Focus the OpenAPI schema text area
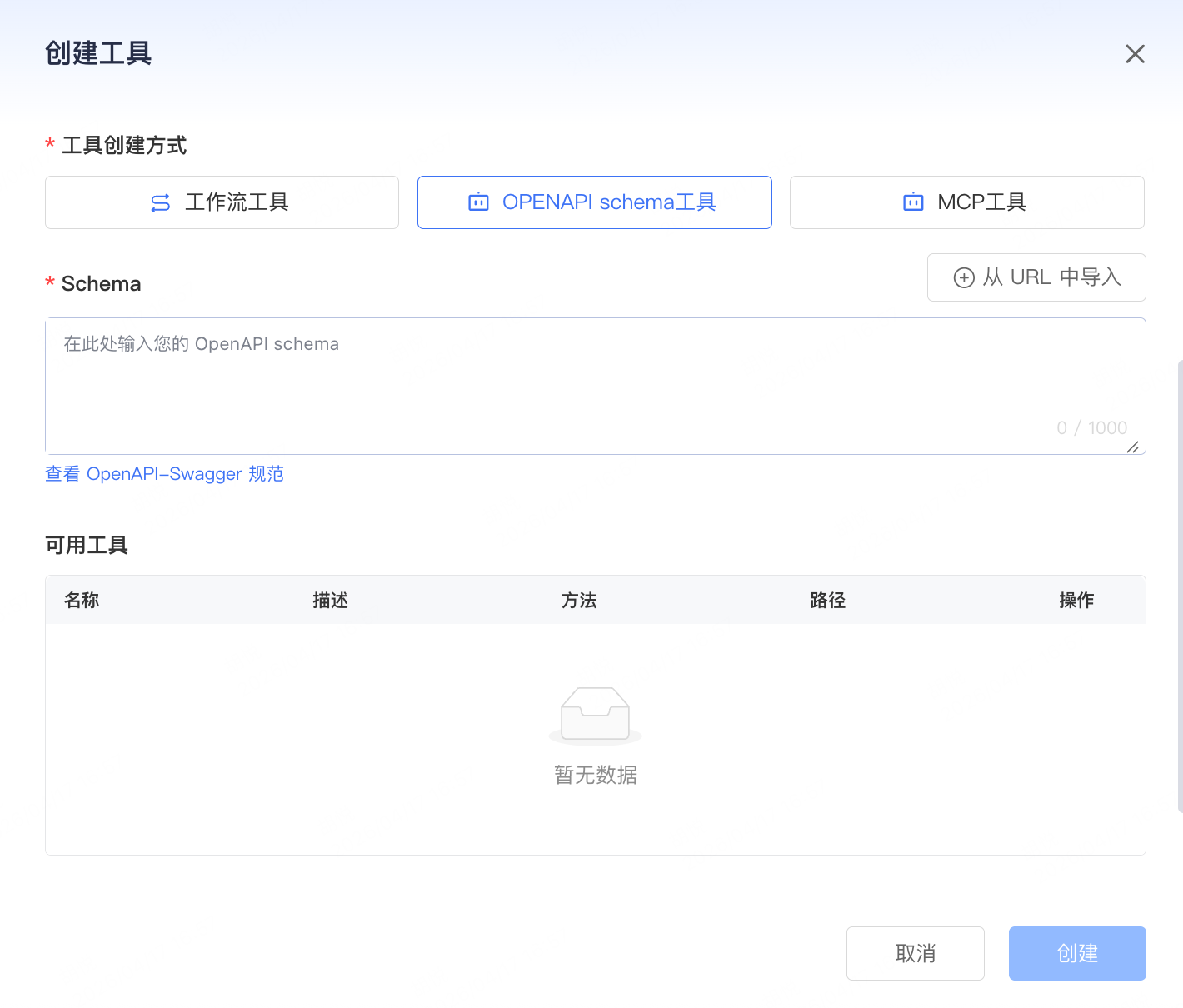Image resolution: width=1183 pixels, height=1008 pixels. 596,386
